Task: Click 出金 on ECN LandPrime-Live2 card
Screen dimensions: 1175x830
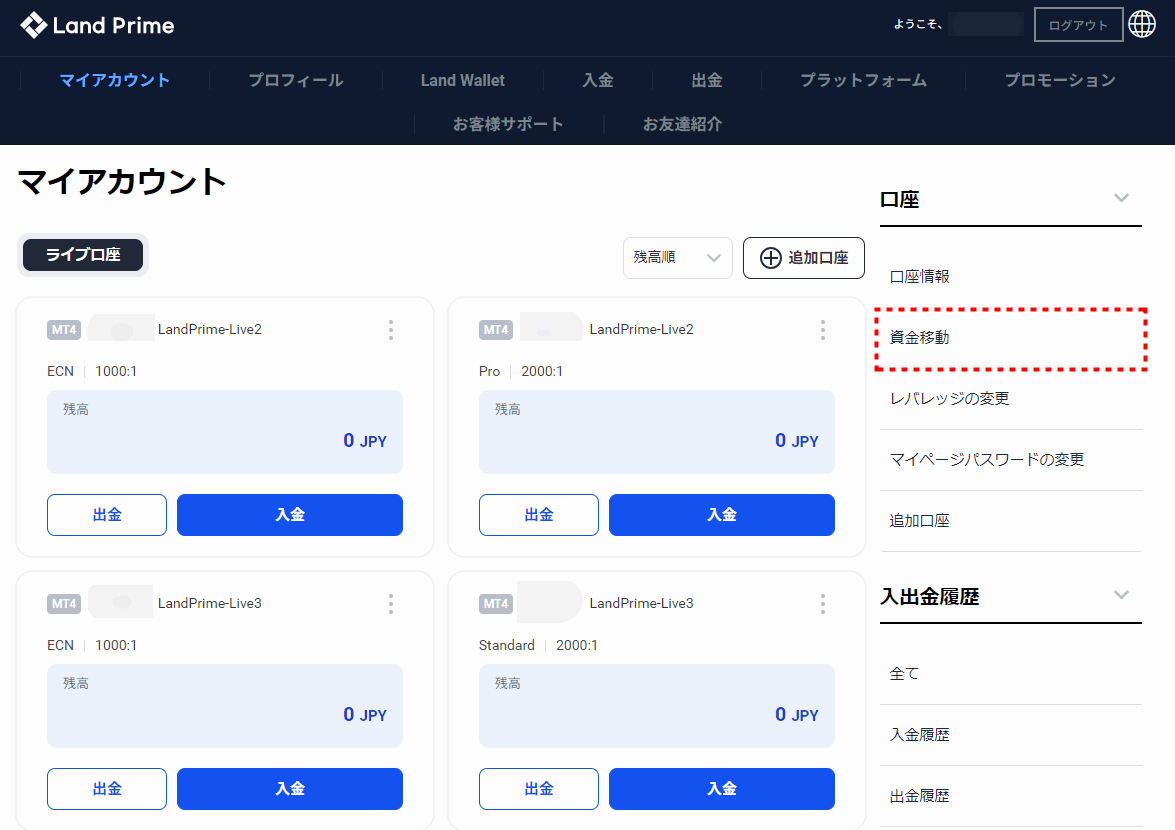Action: 107,515
